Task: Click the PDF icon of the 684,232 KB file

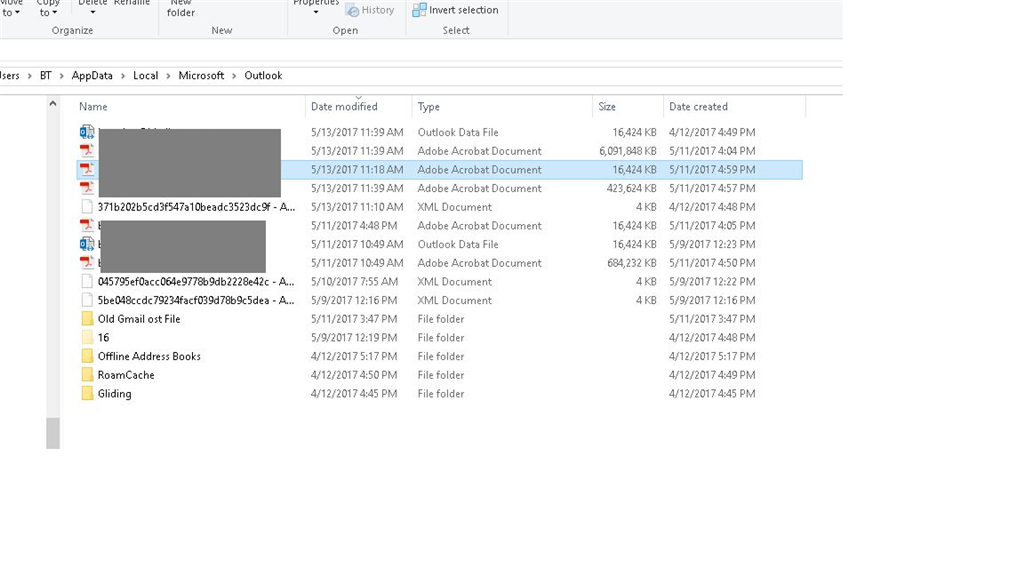Action: pos(87,263)
